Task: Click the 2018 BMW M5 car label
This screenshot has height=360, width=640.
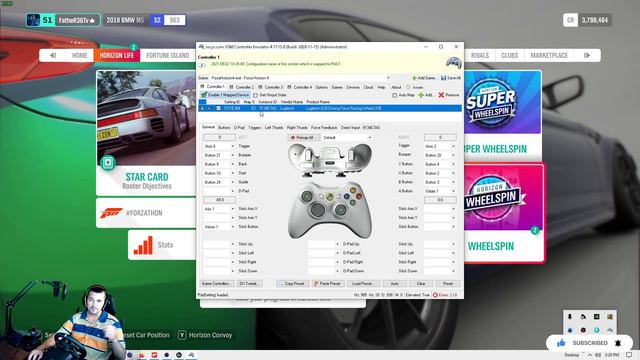Action: coord(125,20)
